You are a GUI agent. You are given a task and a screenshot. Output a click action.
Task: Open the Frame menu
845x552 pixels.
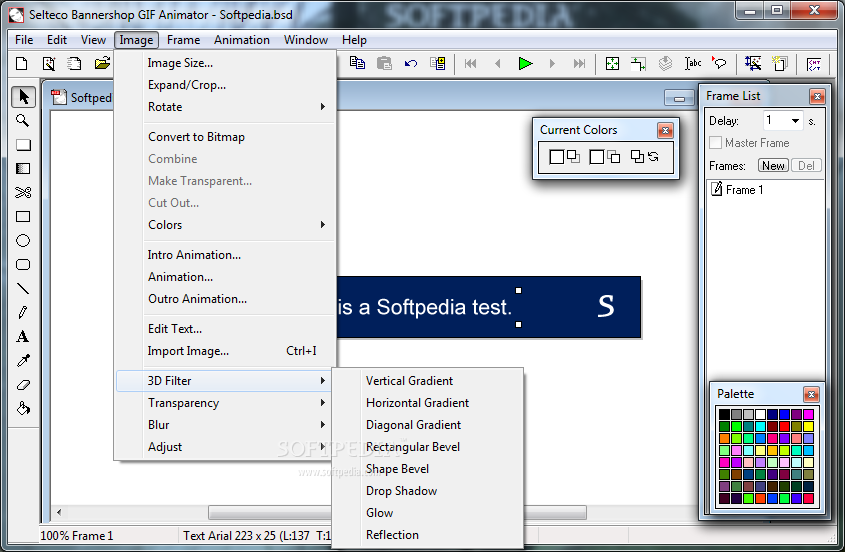(x=183, y=40)
